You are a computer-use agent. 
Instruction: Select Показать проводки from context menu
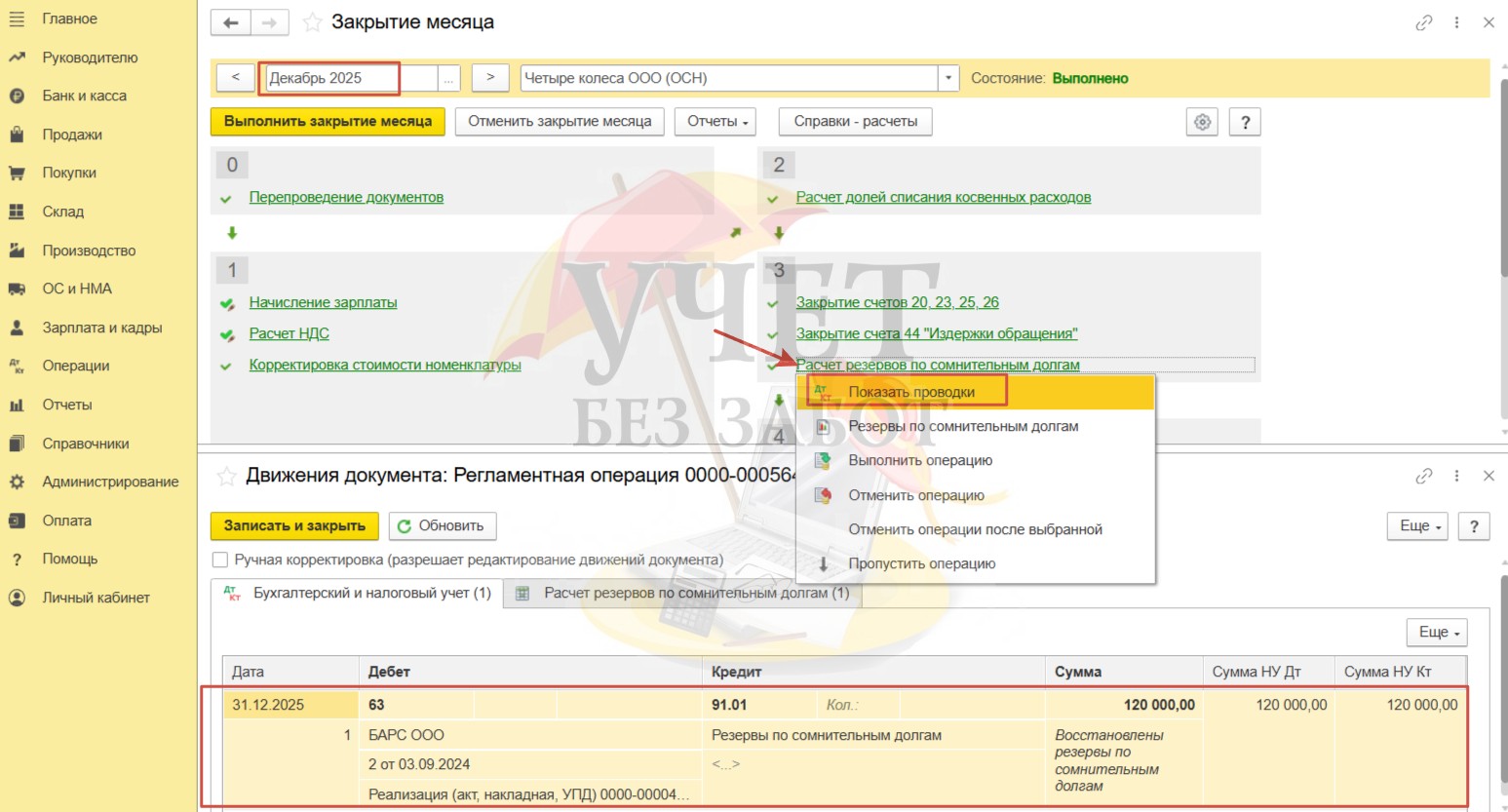(x=910, y=392)
